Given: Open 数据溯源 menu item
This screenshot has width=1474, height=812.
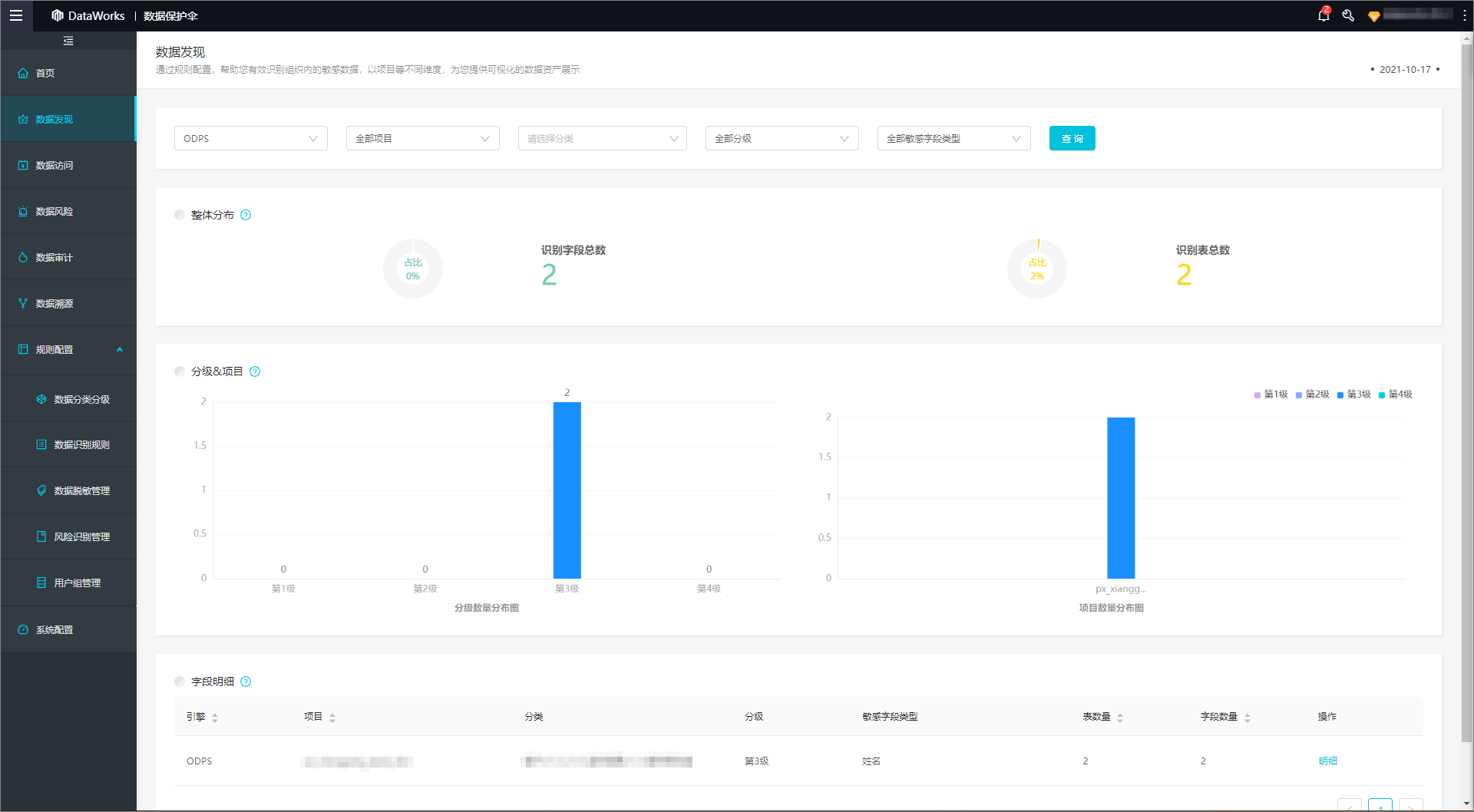Looking at the screenshot, I should (x=68, y=303).
